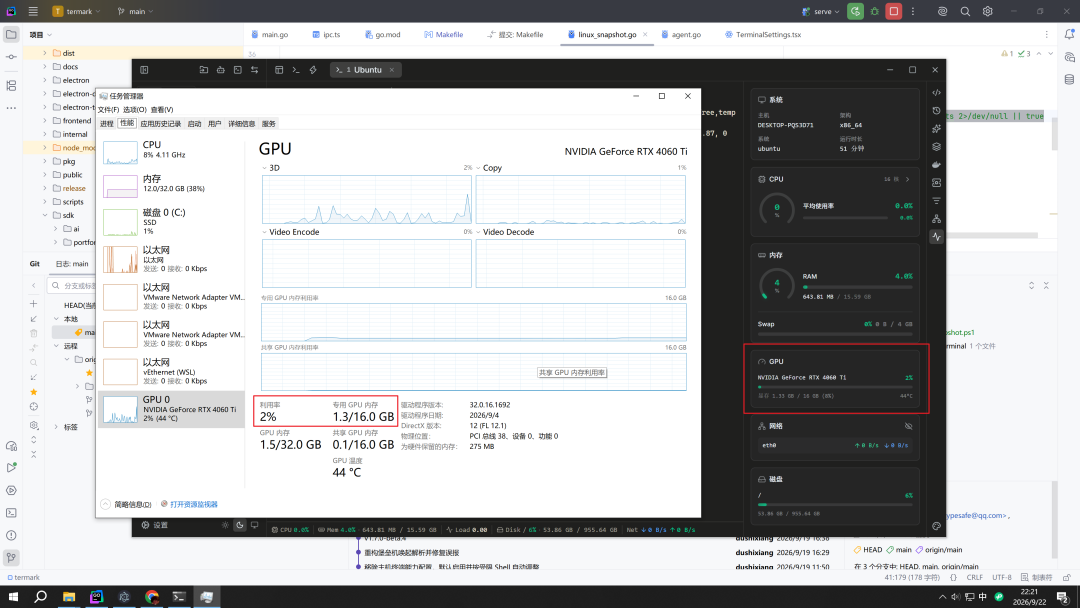Click the Run button in IDE toolbar
1080x608 pixels.
(x=855, y=11)
